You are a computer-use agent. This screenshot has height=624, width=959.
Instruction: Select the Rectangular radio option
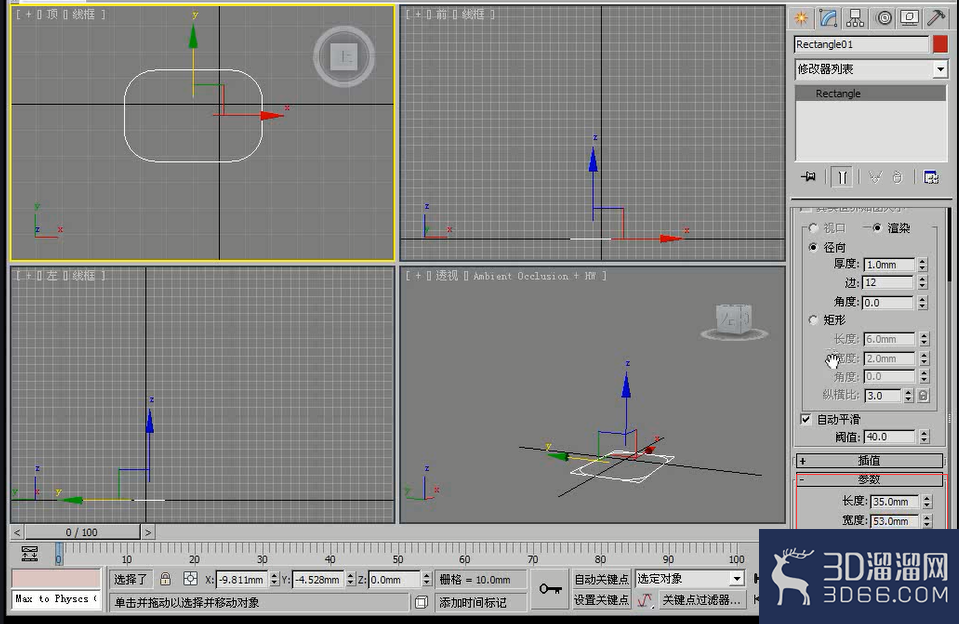(813, 320)
